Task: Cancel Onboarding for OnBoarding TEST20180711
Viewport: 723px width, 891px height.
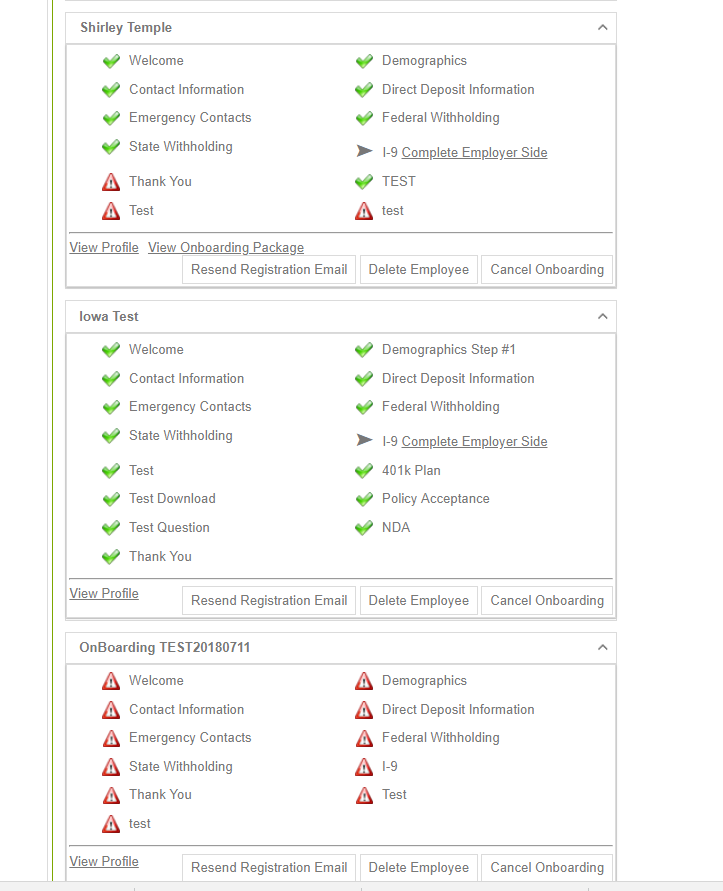Action: pyautogui.click(x=547, y=868)
